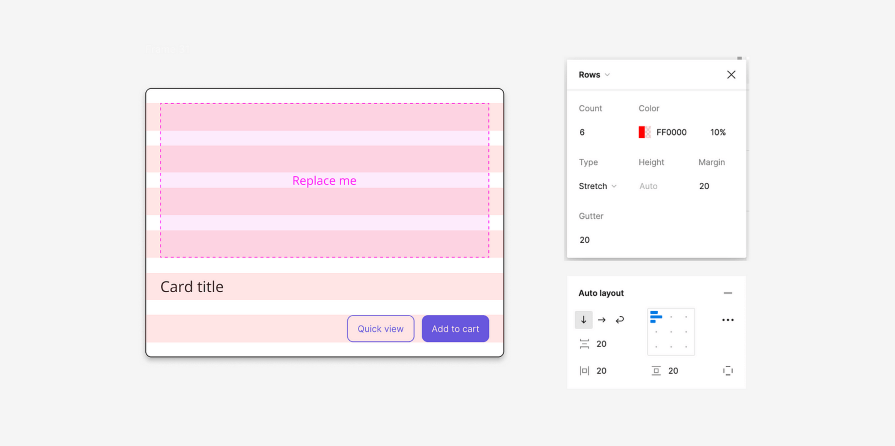
Task: Open the Rows grid type dropdown
Action: click(594, 75)
